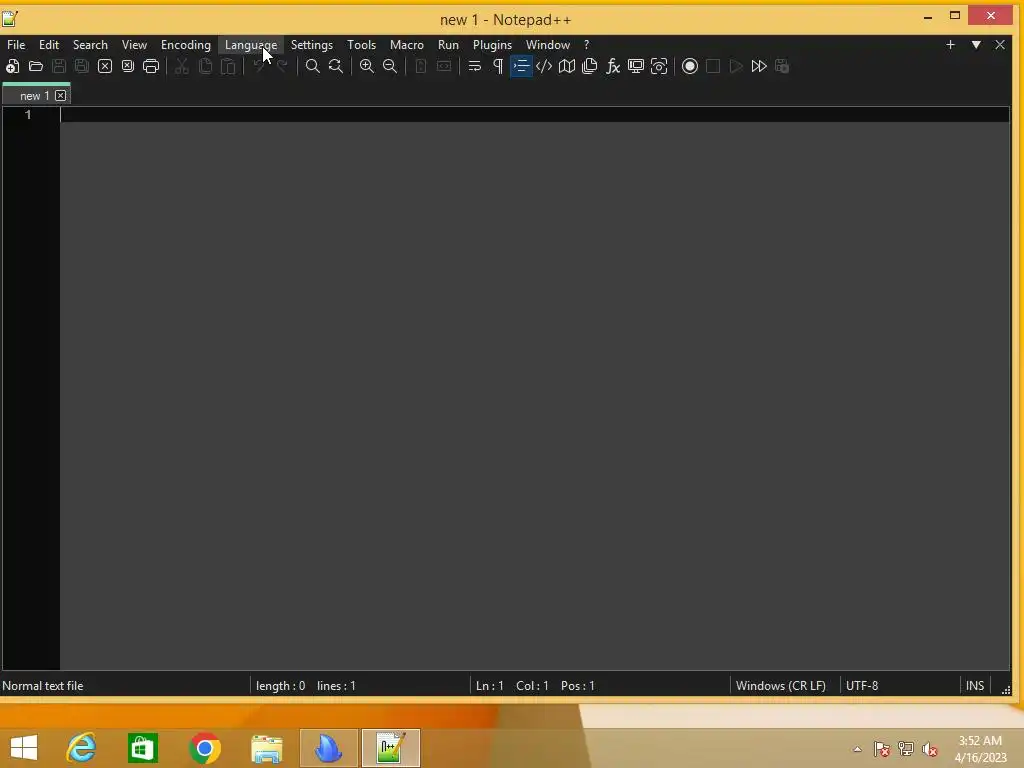Launch Google Chrome from taskbar
This screenshot has width=1024, height=768.
click(205, 748)
